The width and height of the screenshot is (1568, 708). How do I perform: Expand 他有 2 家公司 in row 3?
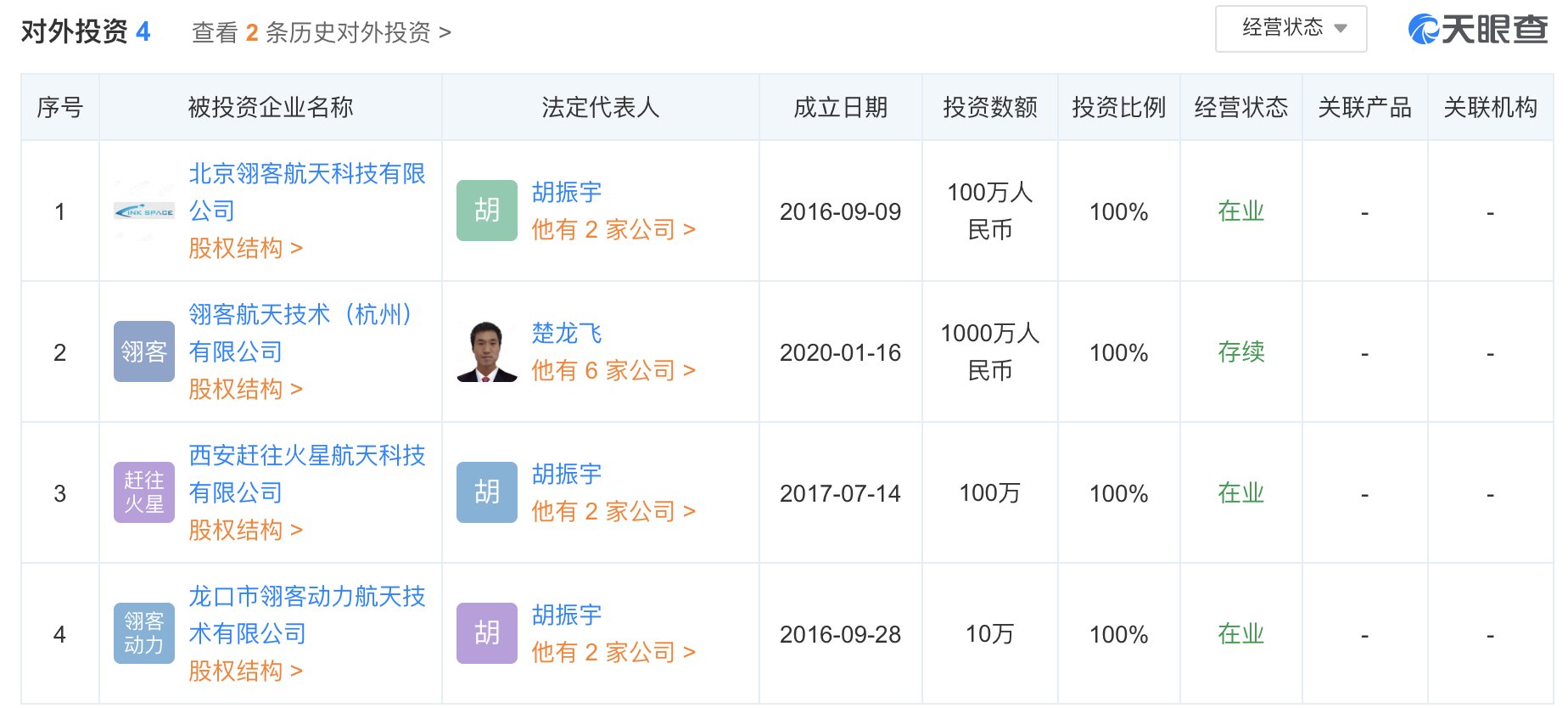[x=613, y=511]
